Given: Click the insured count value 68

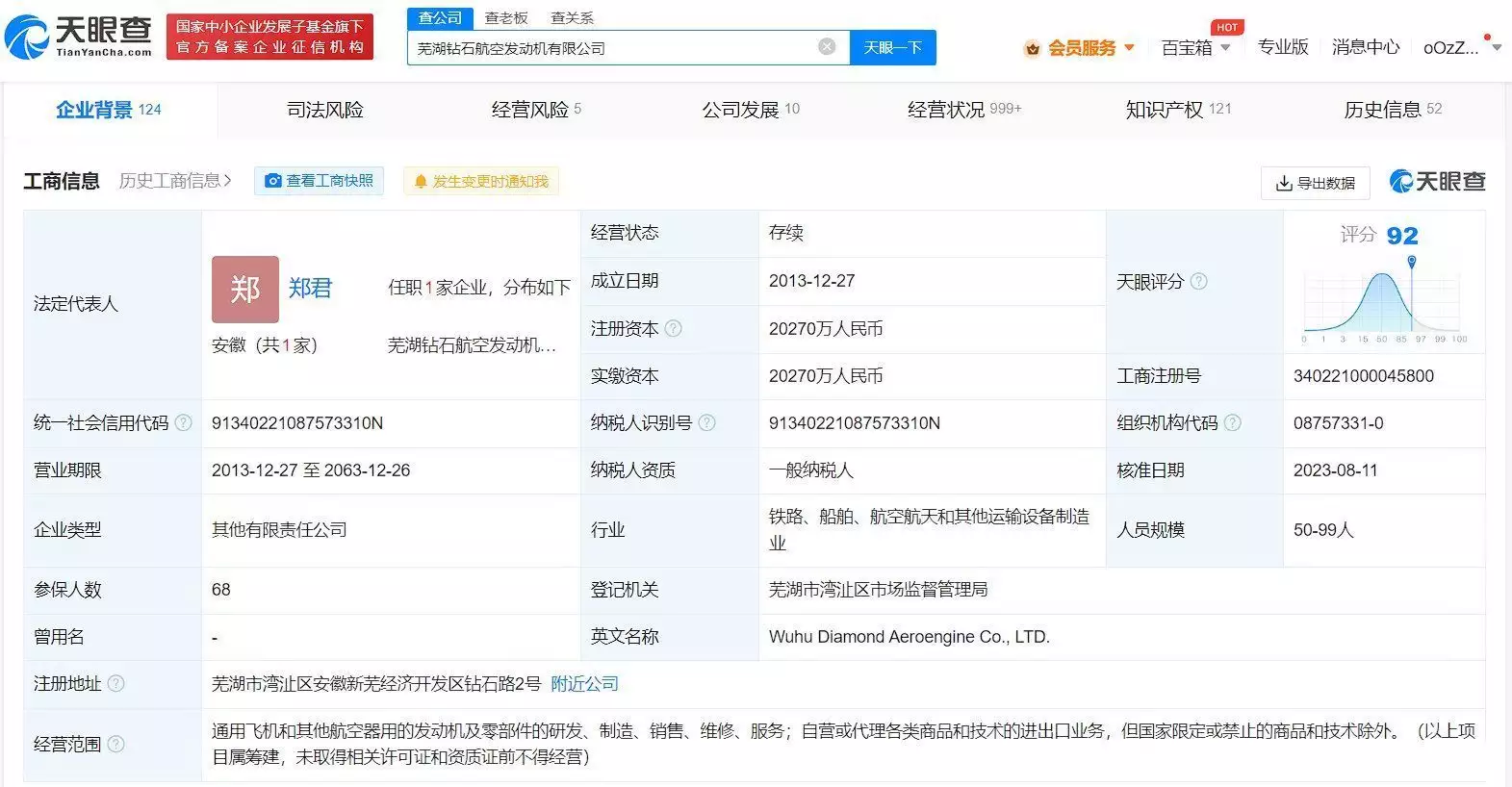Looking at the screenshot, I should [x=221, y=590].
